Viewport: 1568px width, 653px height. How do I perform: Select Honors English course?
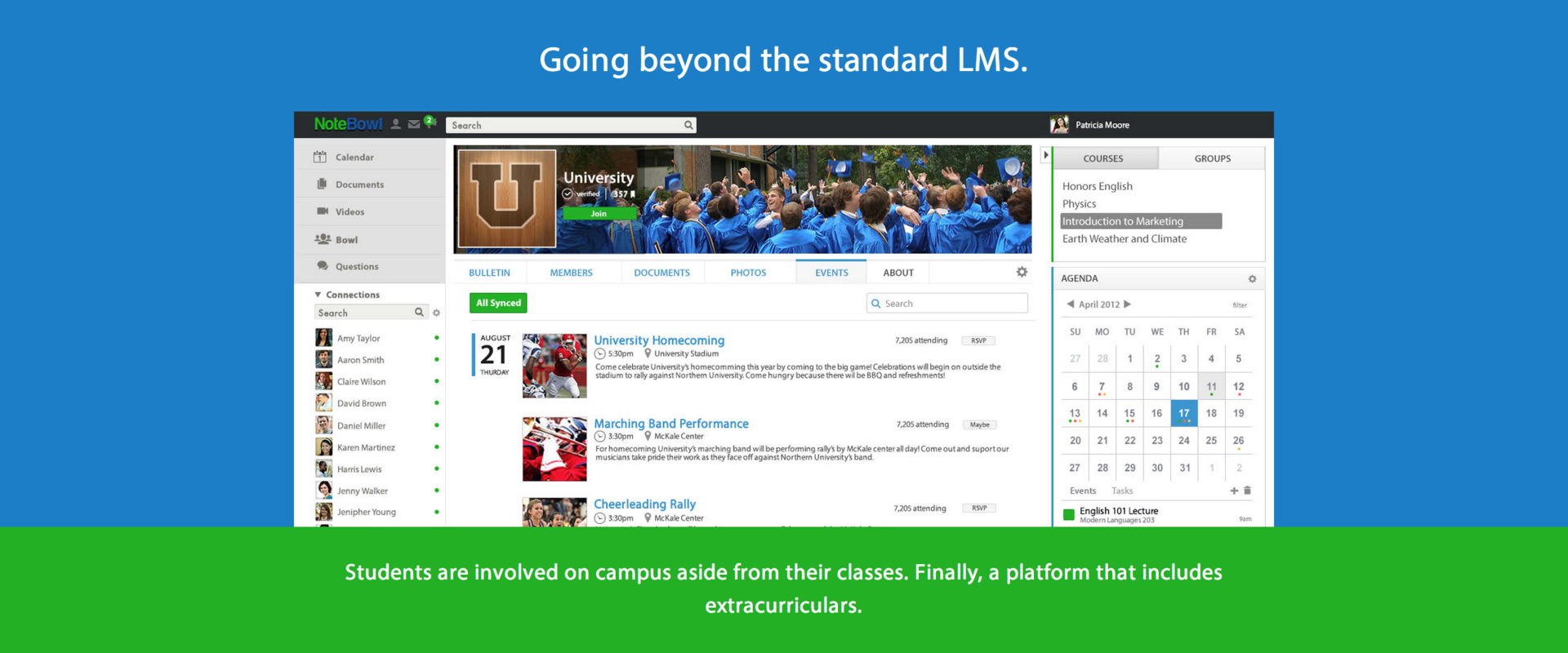[x=1097, y=186]
